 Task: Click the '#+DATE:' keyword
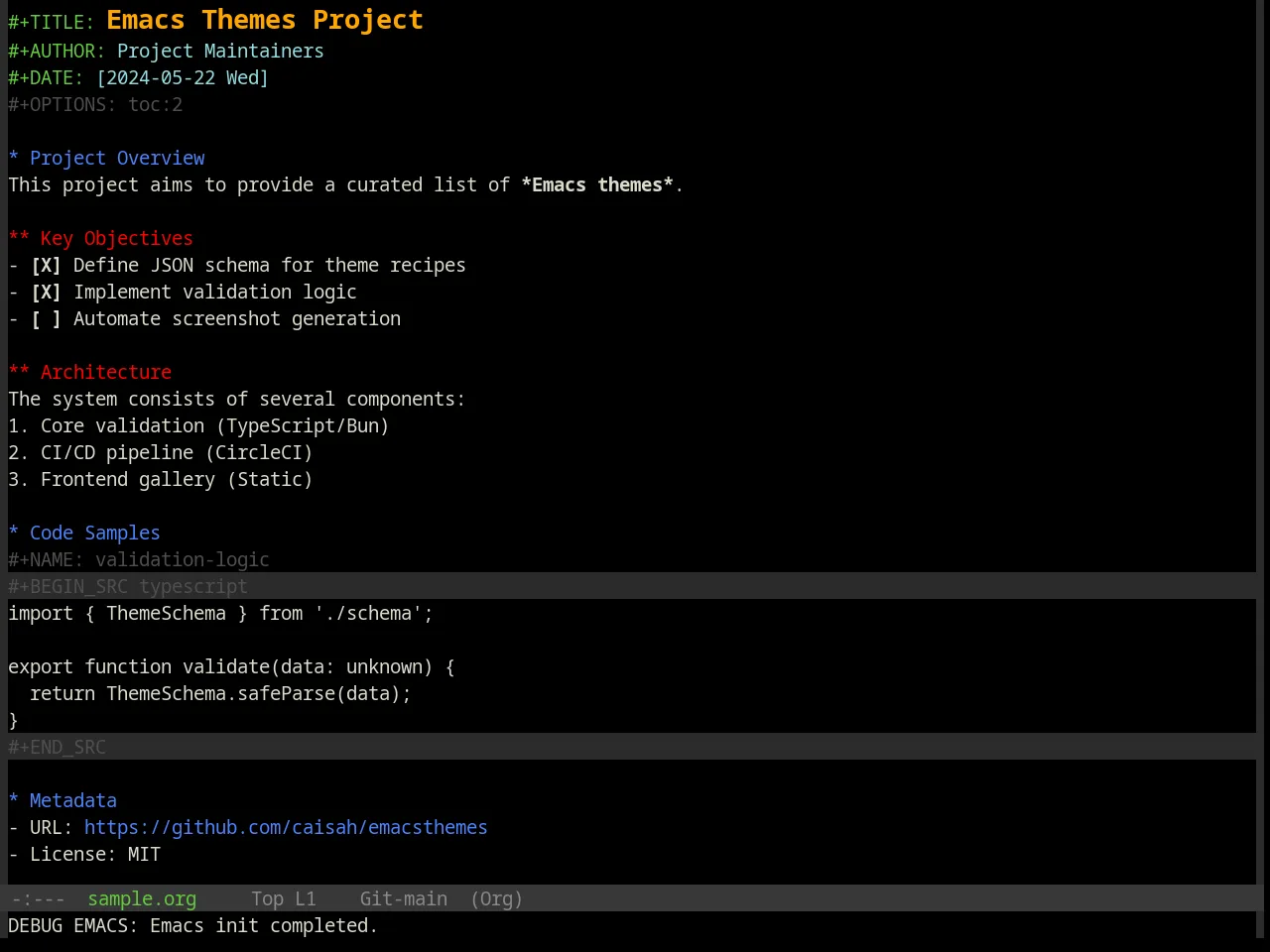click(46, 78)
